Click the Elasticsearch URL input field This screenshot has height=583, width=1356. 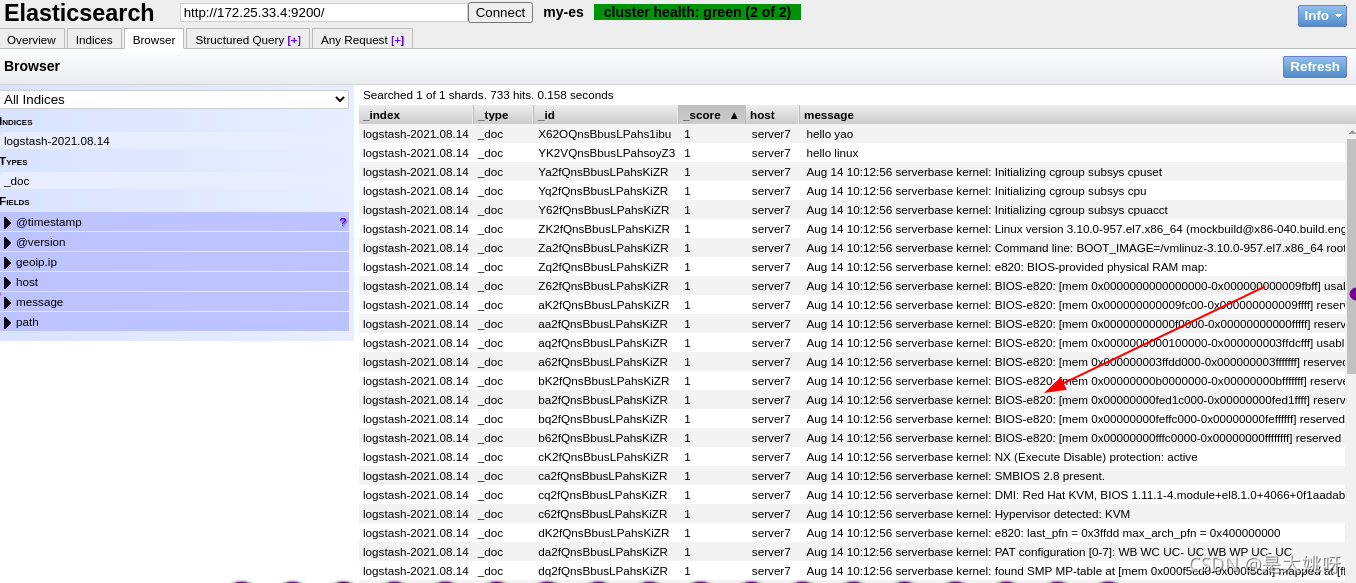tap(324, 12)
